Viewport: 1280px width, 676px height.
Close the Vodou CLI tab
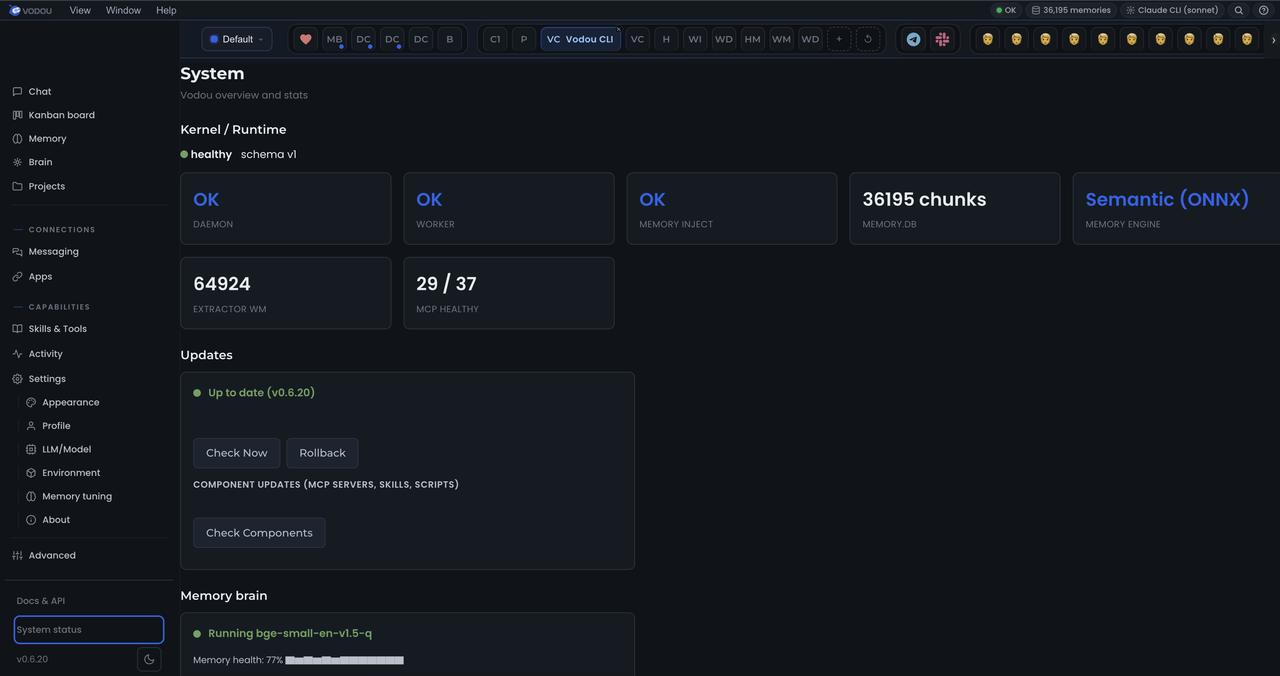point(618,30)
